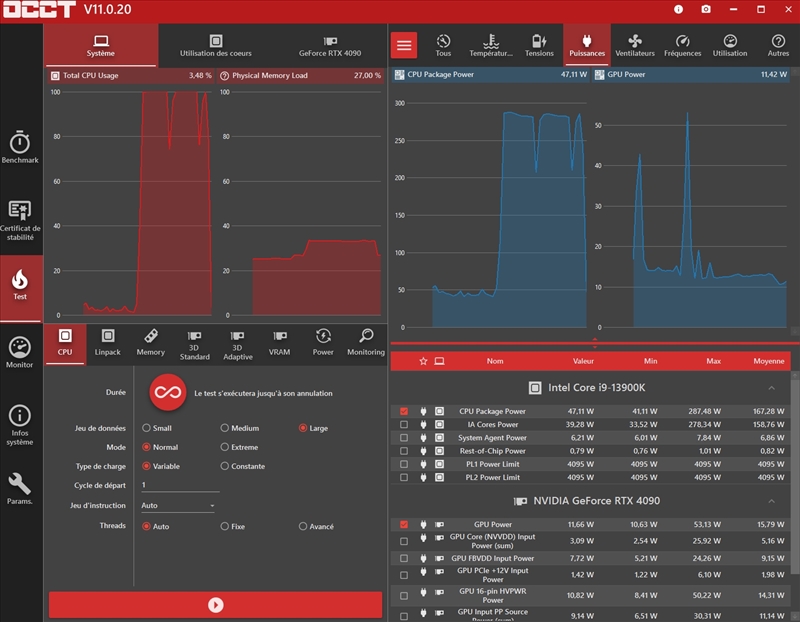The image size is (800, 622).
Task: Open the Jeu d'instruction Auto dropdown
Action: pos(178,506)
